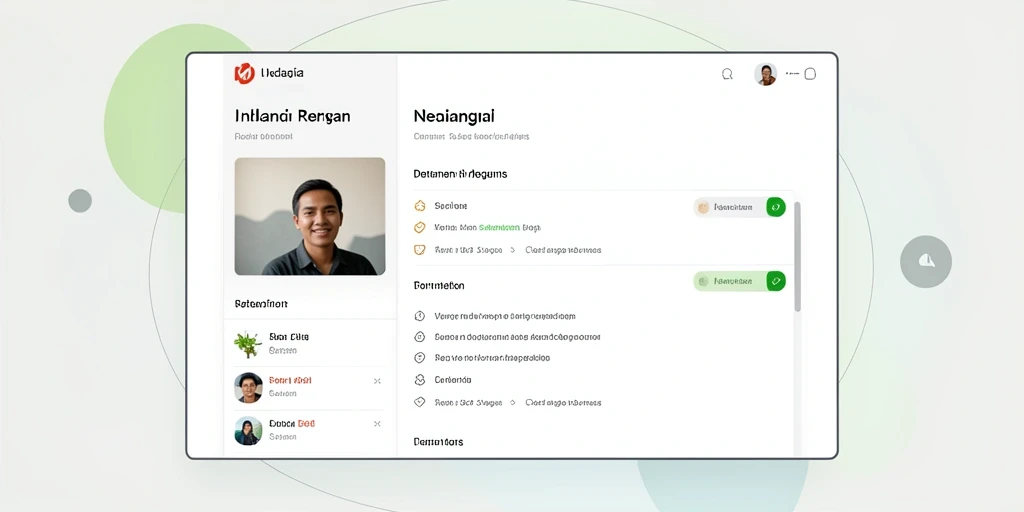This screenshot has width=1024, height=512.
Task: Open the user avatar in the top-right header
Action: [x=765, y=74]
